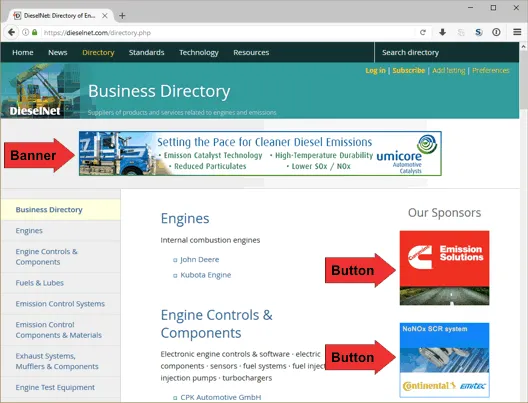528x403 pixels.
Task: Click the DieselNet tab favicon
Action: click(x=17, y=16)
